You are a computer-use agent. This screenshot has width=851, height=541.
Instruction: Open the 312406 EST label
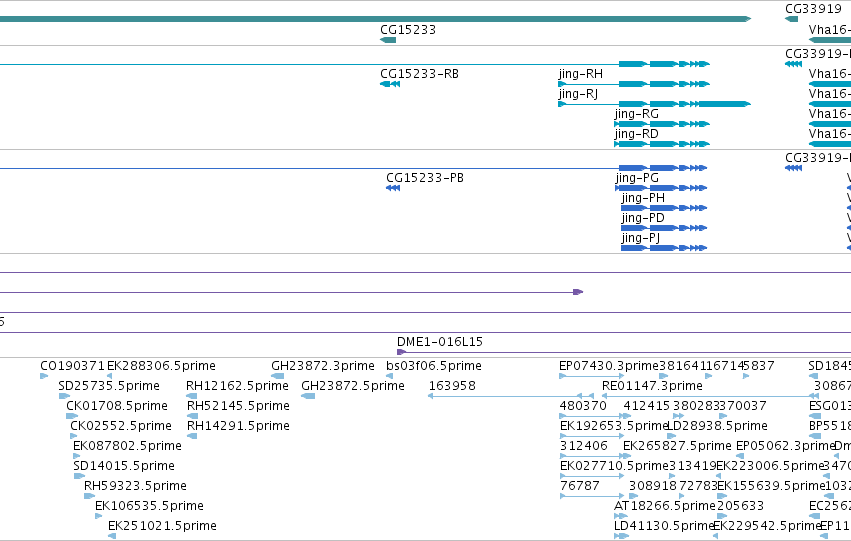point(583,446)
